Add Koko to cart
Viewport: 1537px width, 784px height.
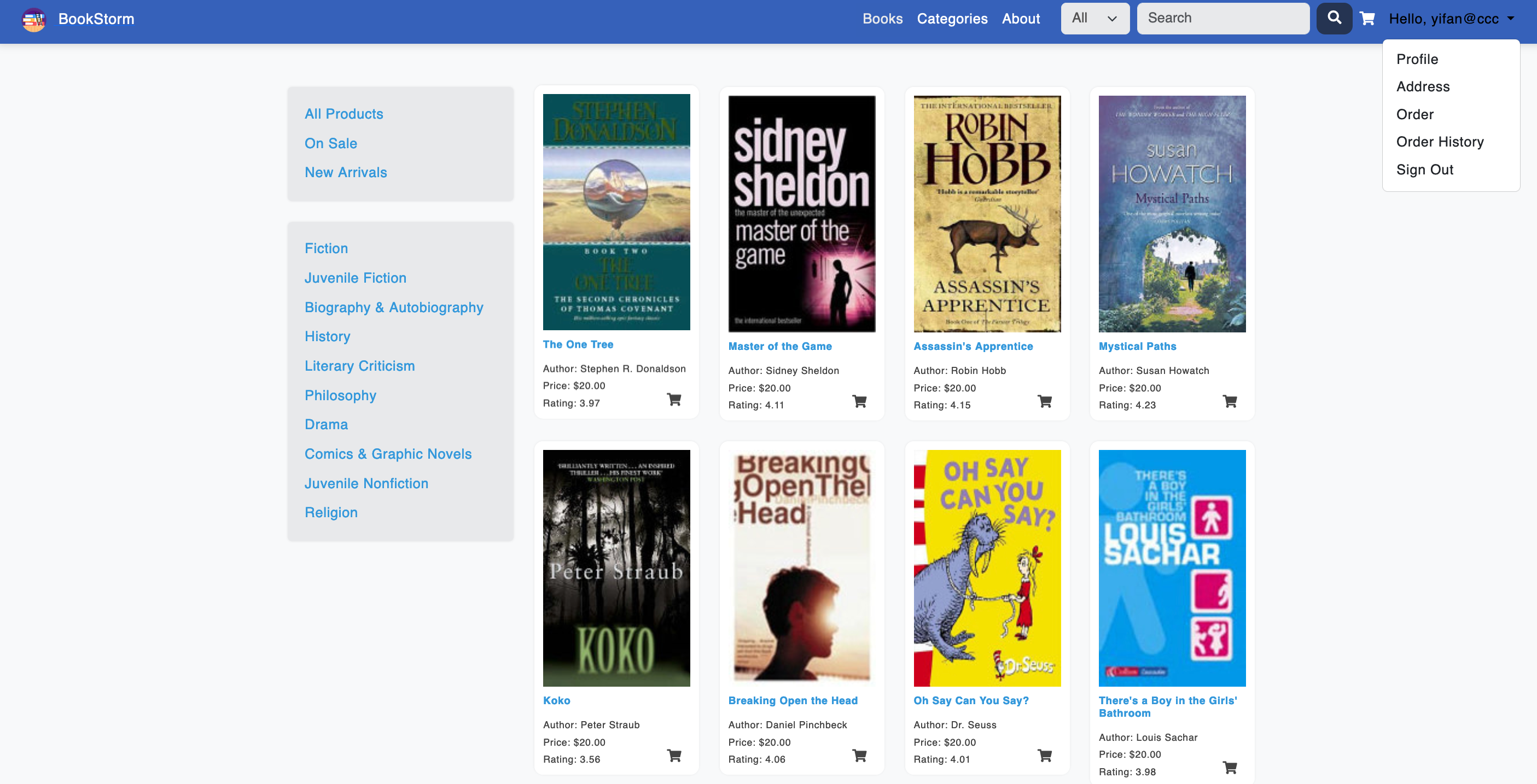674,756
